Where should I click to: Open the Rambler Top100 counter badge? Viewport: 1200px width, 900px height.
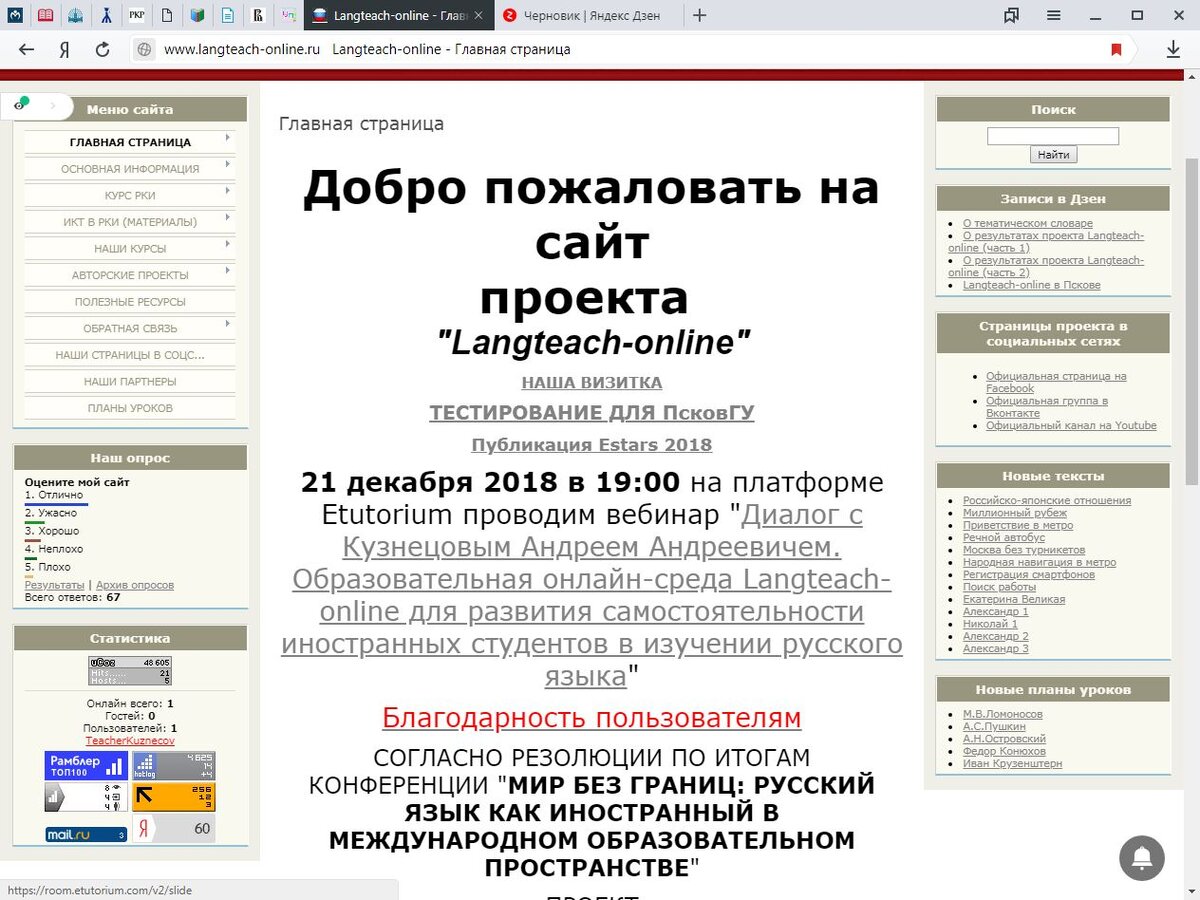tap(86, 766)
